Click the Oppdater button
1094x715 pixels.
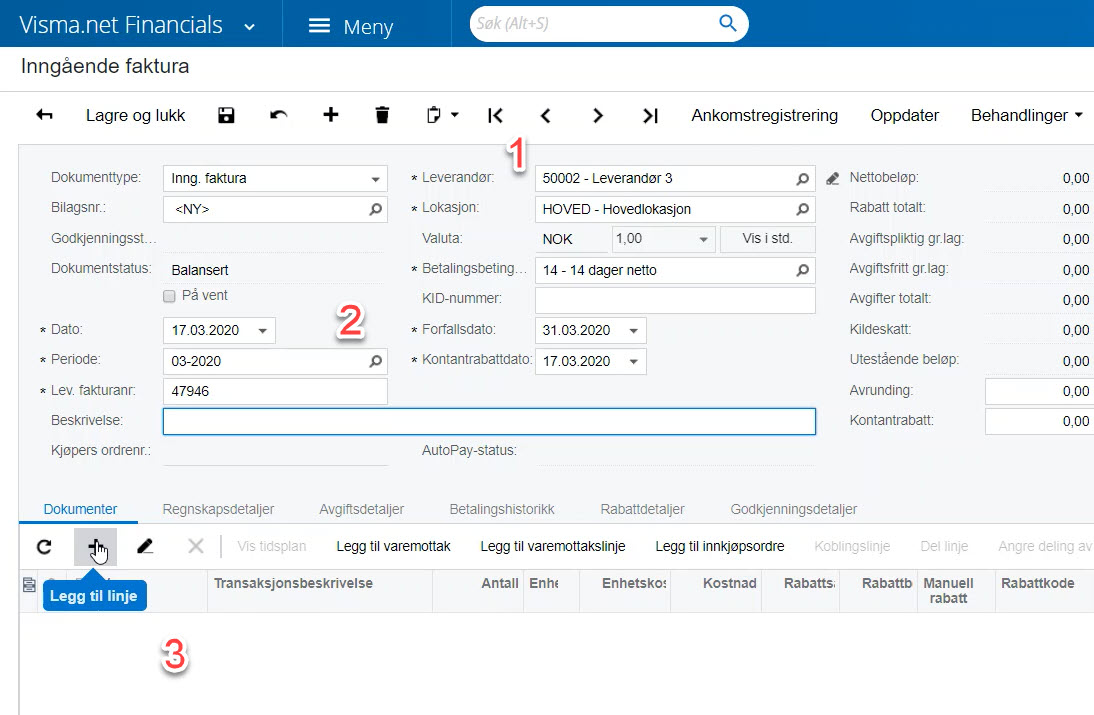coord(905,115)
